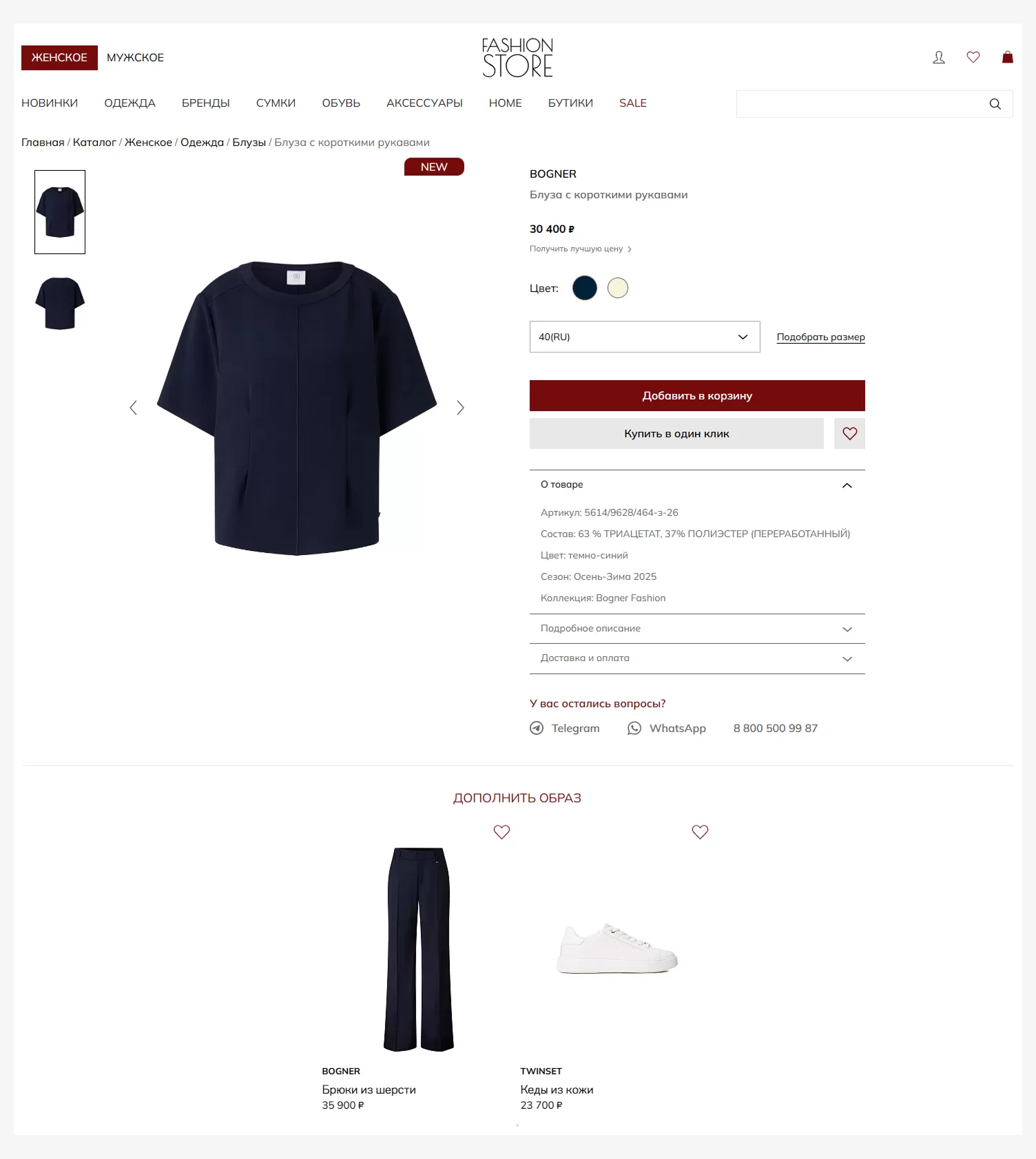The width and height of the screenshot is (1036, 1159).
Task: Open the shopping bag icon
Action: 1007,57
